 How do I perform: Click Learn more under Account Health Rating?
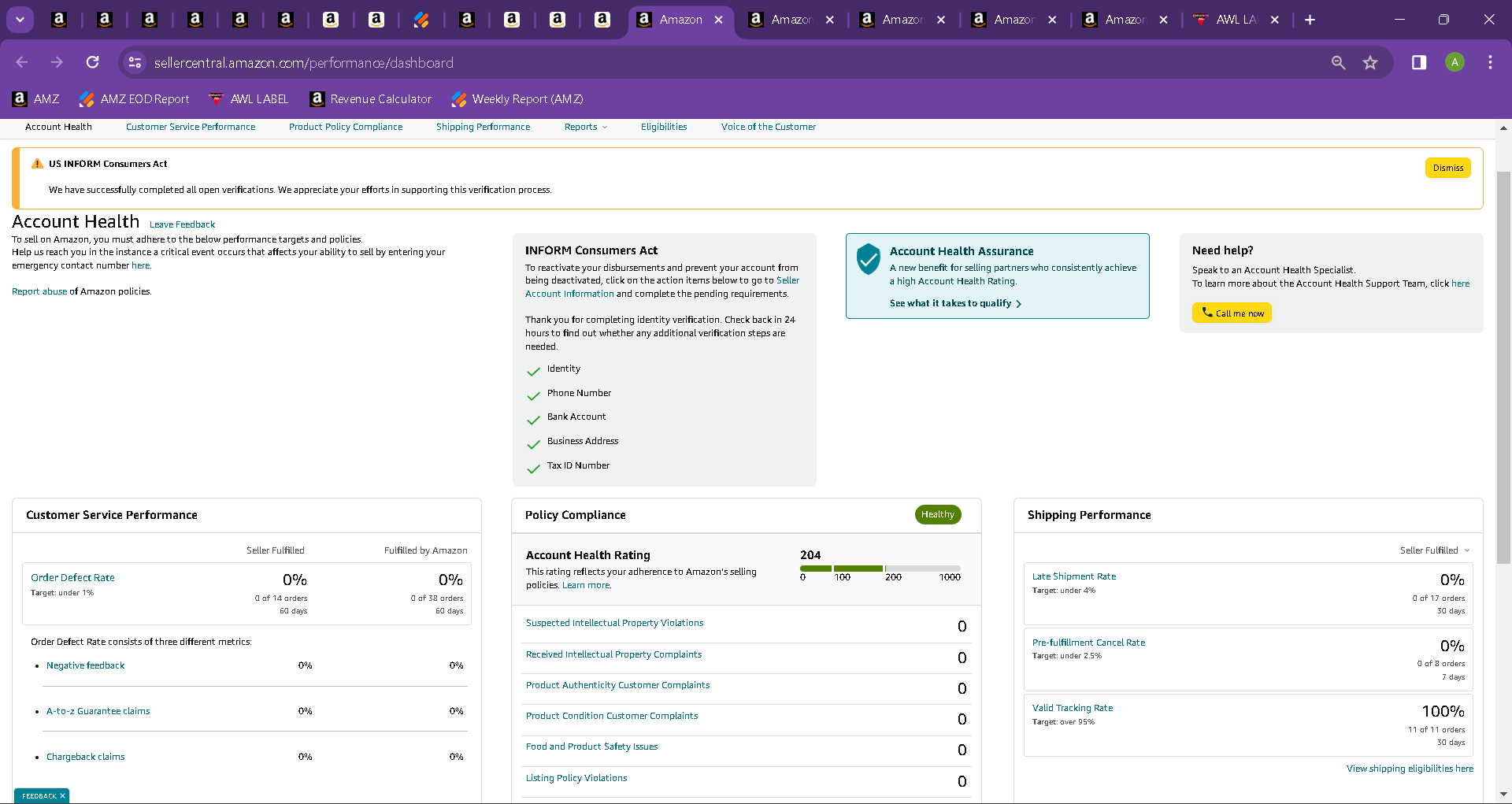(587, 585)
